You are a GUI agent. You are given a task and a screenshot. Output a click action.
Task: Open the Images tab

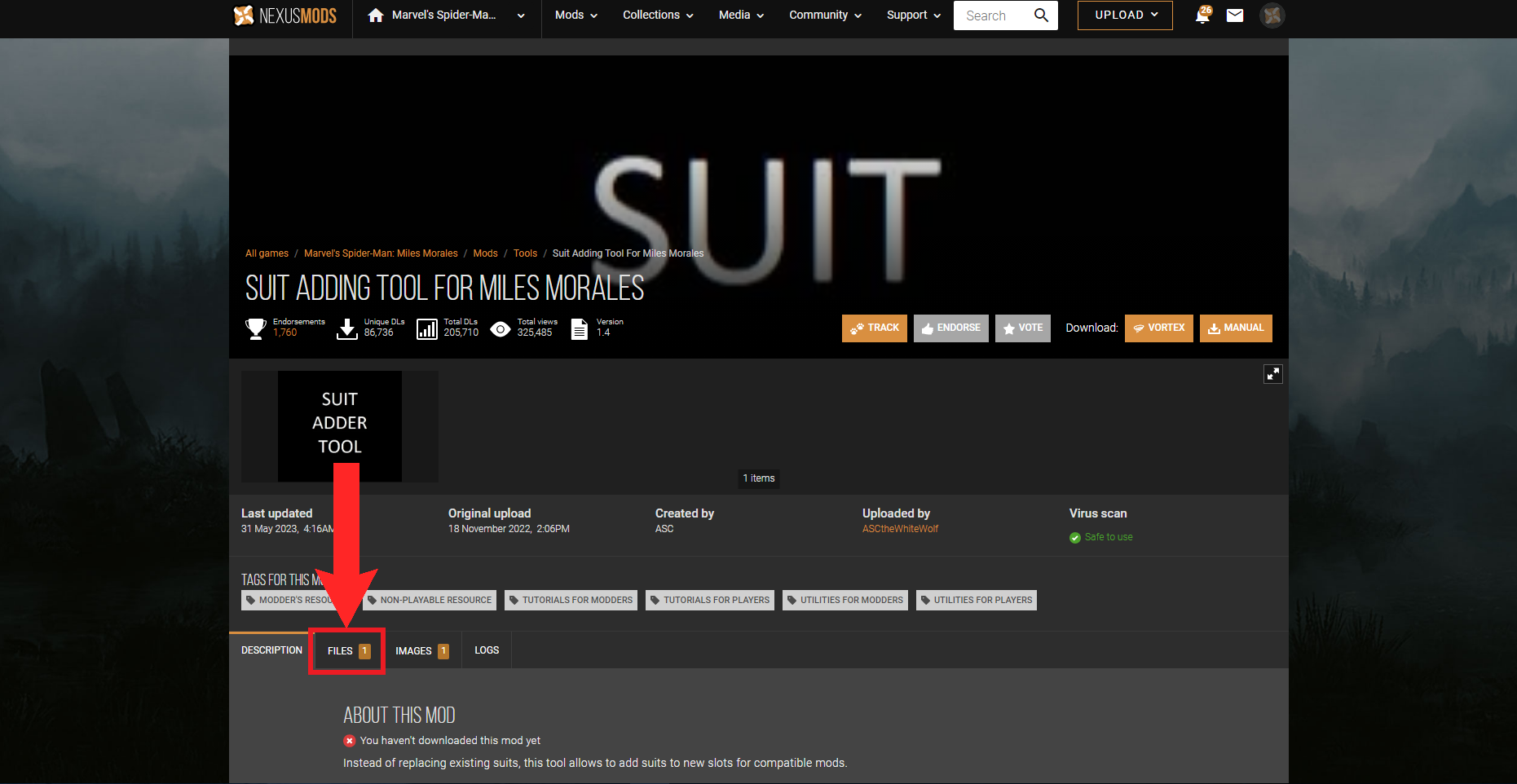click(x=422, y=650)
